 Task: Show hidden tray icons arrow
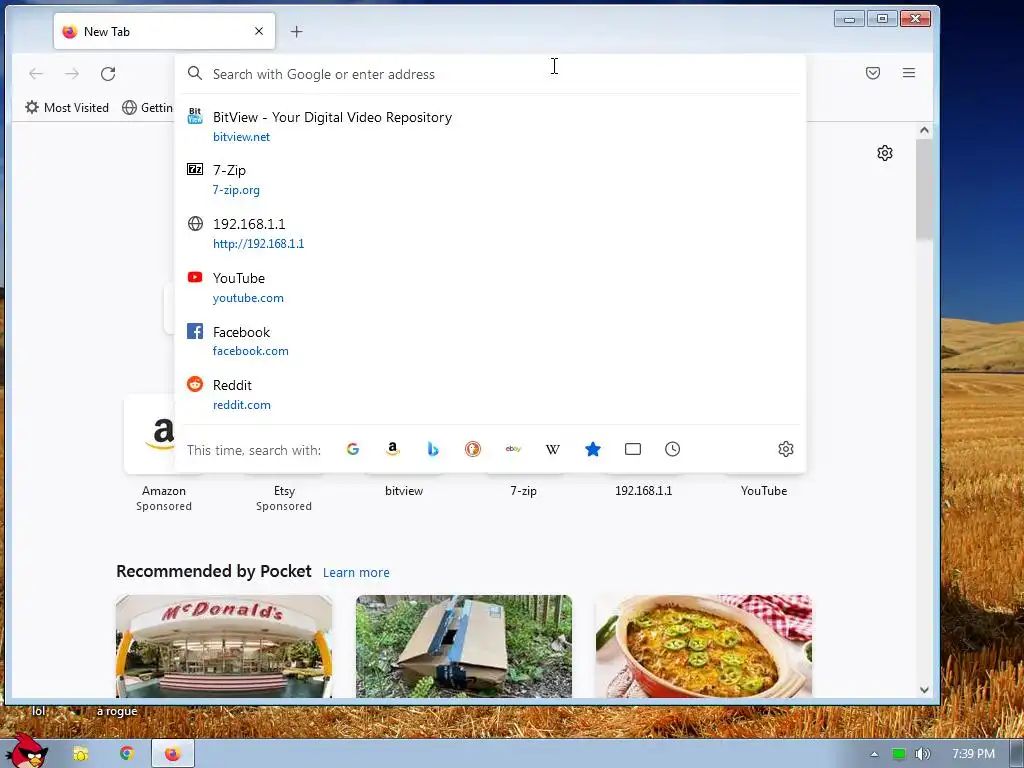pyautogui.click(x=874, y=754)
